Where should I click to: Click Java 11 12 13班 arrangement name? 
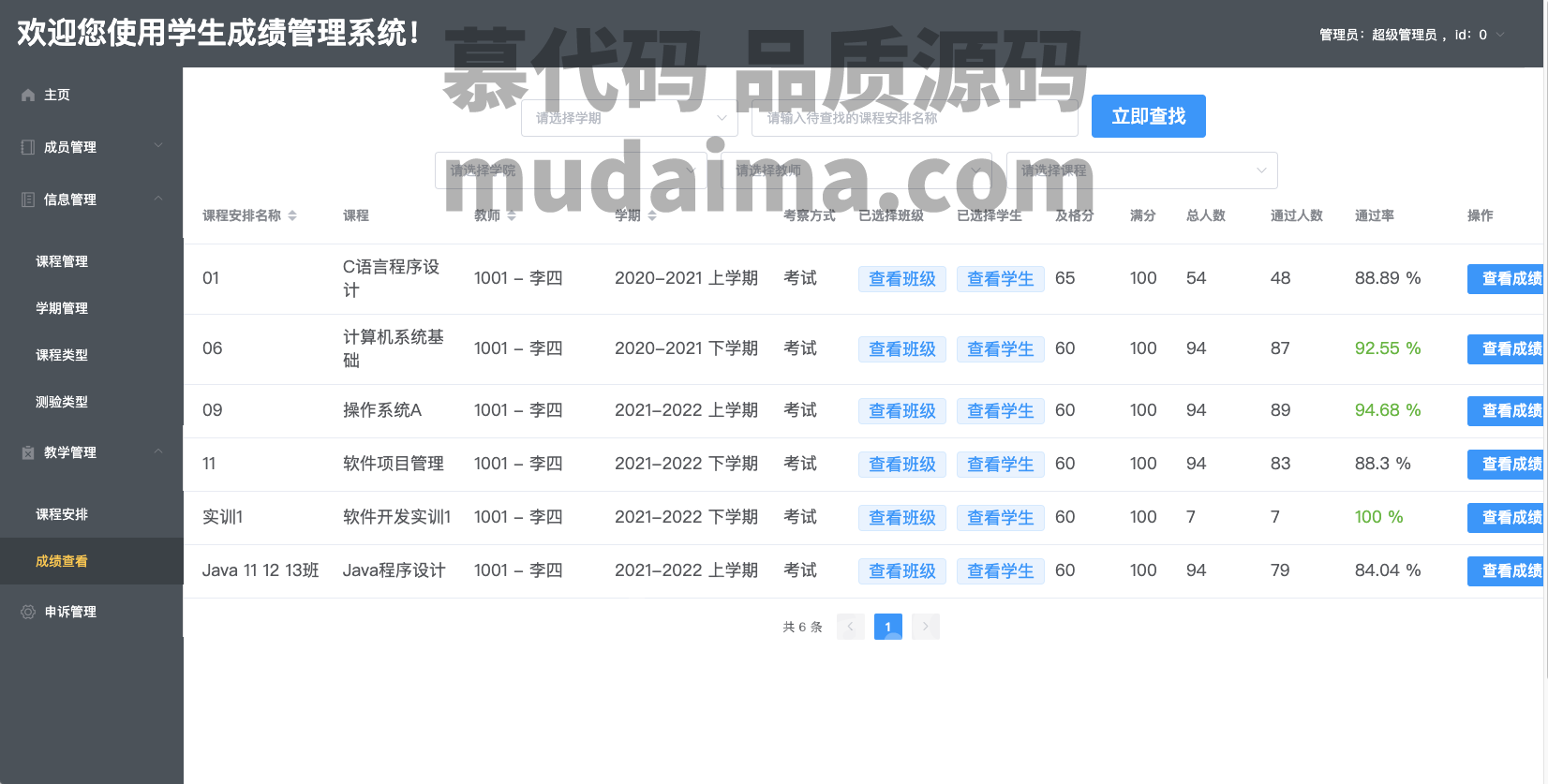(x=260, y=570)
